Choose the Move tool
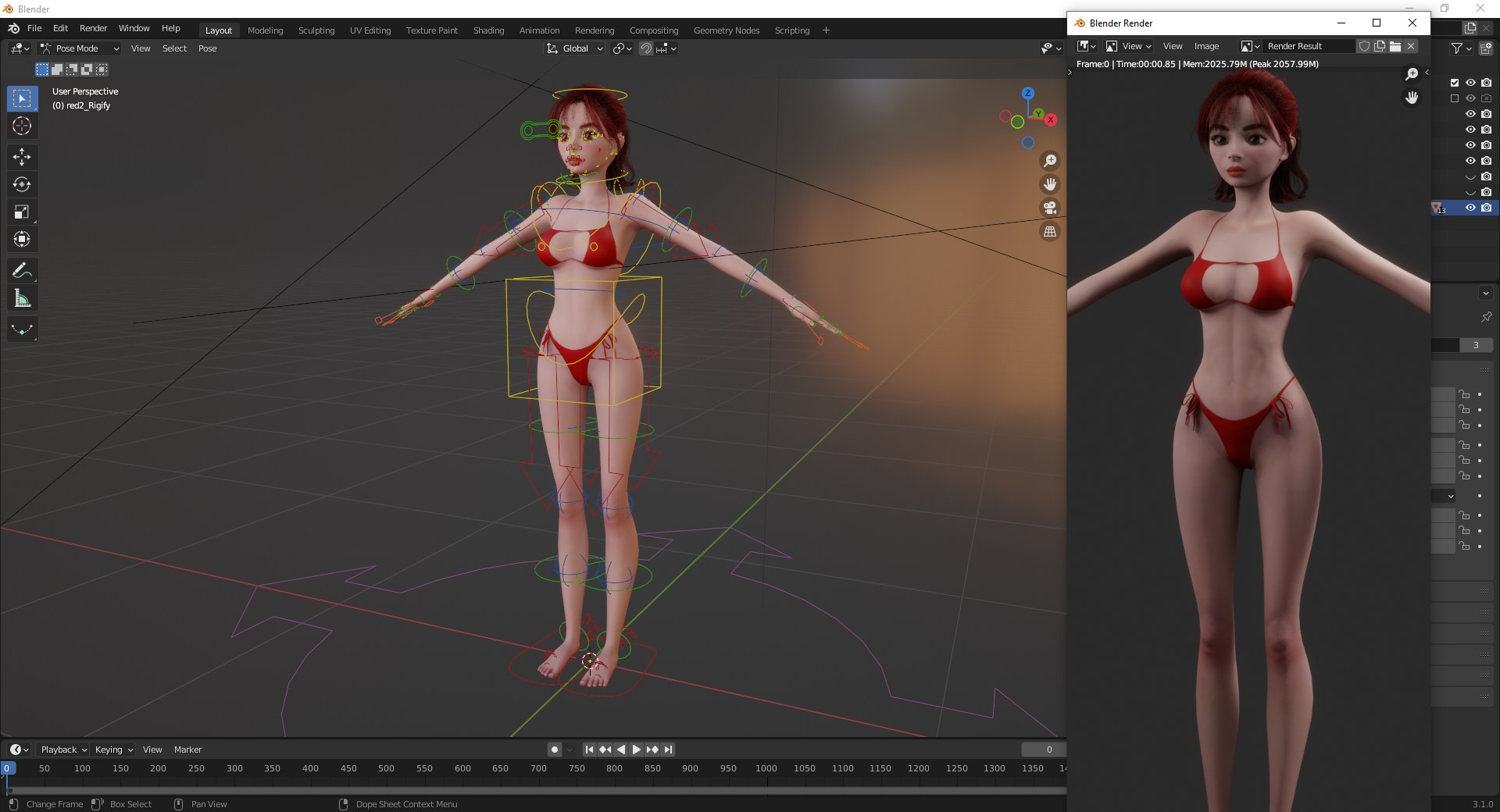 coord(22,157)
